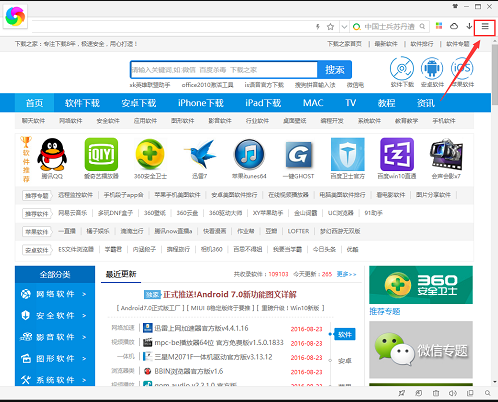The width and height of the screenshot is (498, 402).
Task: Click the 360安全卫士 green banner
Action: [421, 285]
